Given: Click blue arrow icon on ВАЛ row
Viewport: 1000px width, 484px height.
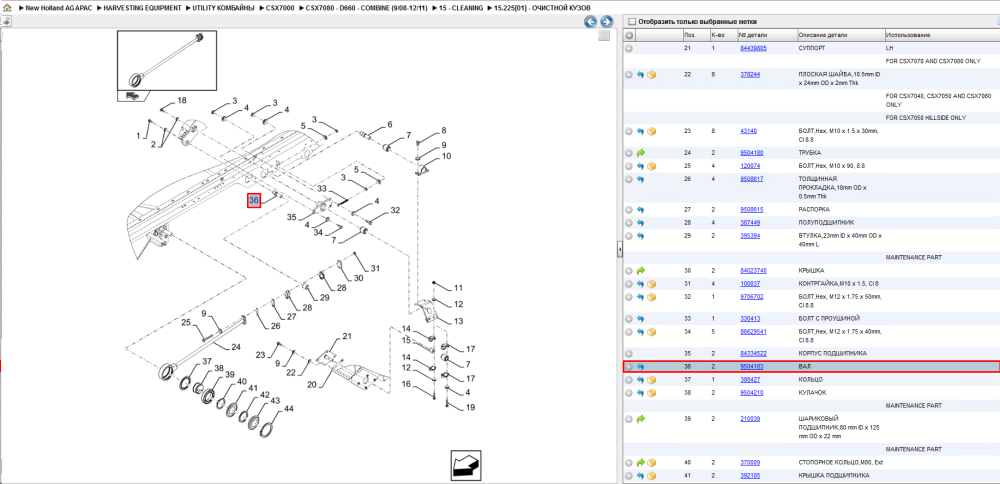Looking at the screenshot, I should tap(640, 367).
